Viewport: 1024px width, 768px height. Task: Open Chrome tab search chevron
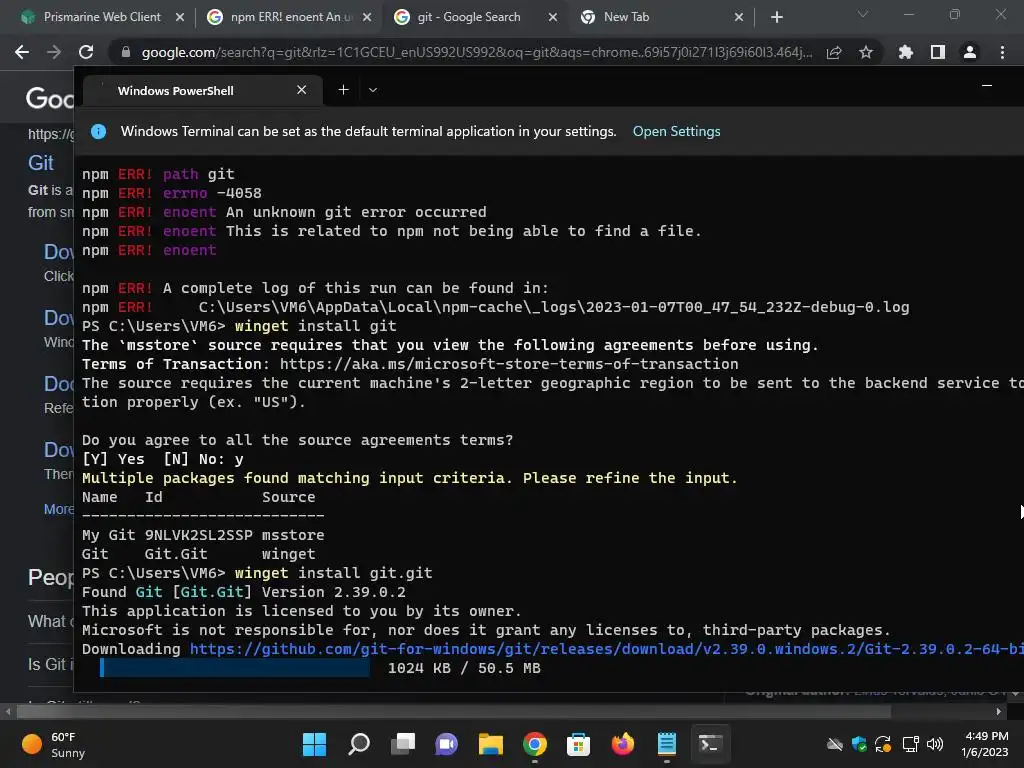[x=863, y=14]
